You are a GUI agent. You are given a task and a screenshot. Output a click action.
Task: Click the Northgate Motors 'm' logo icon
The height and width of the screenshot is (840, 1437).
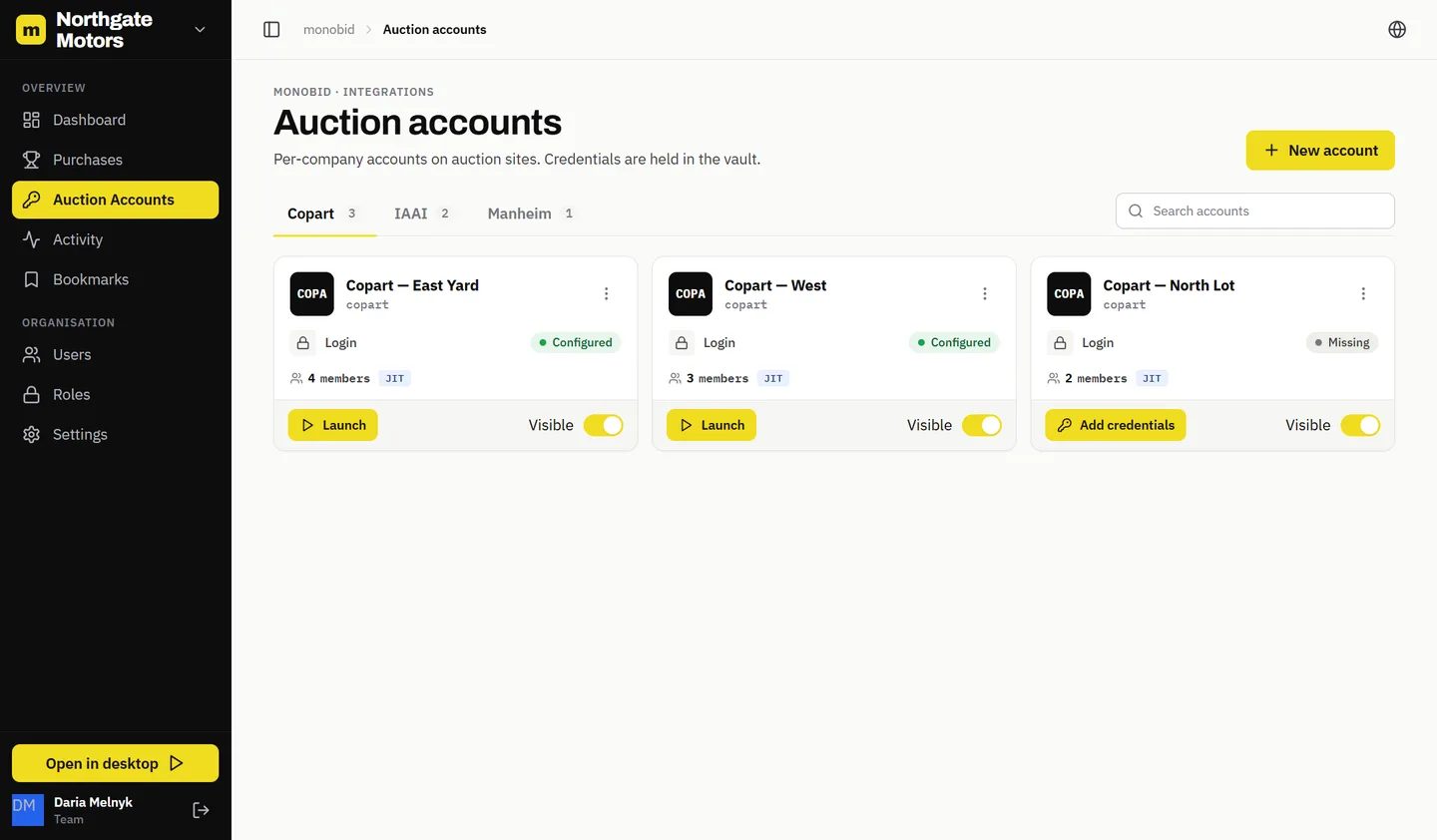pyautogui.click(x=31, y=30)
